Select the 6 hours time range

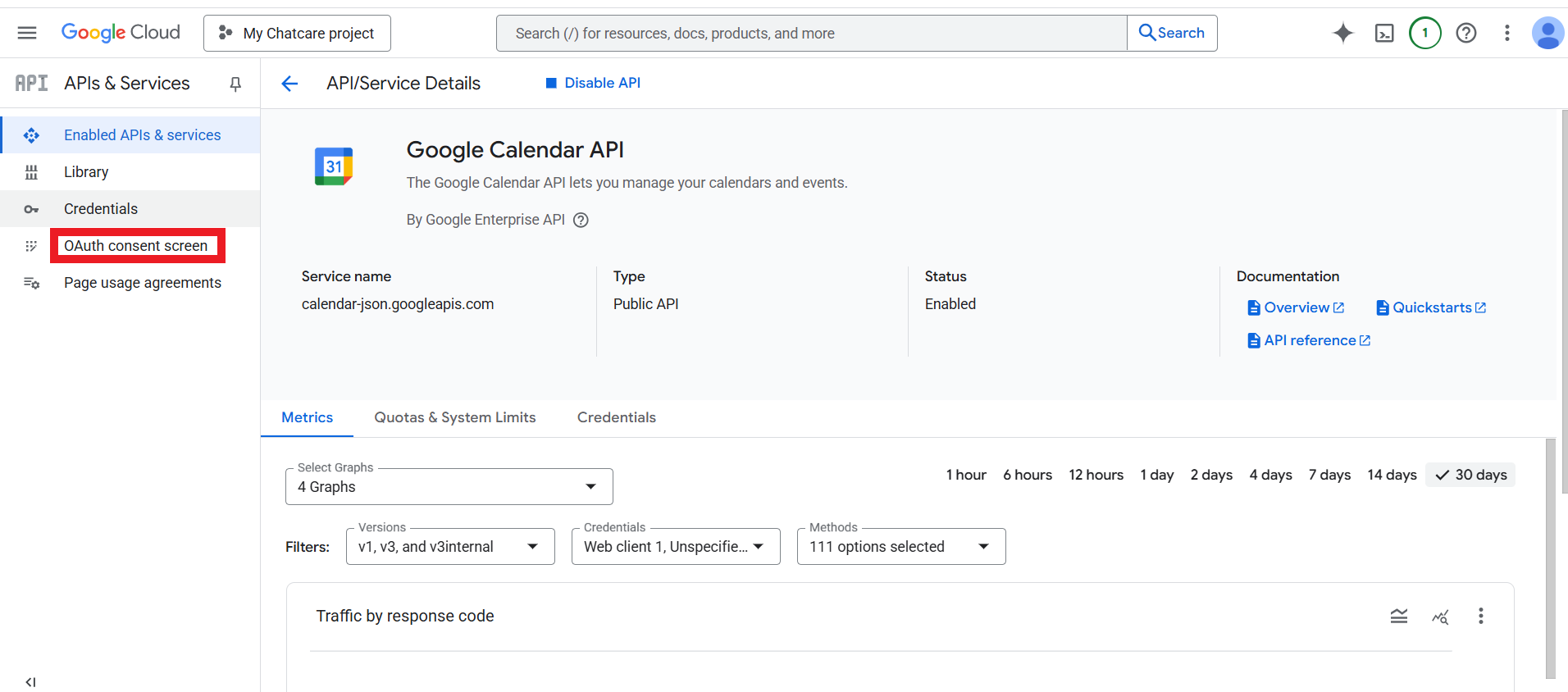coord(1028,475)
